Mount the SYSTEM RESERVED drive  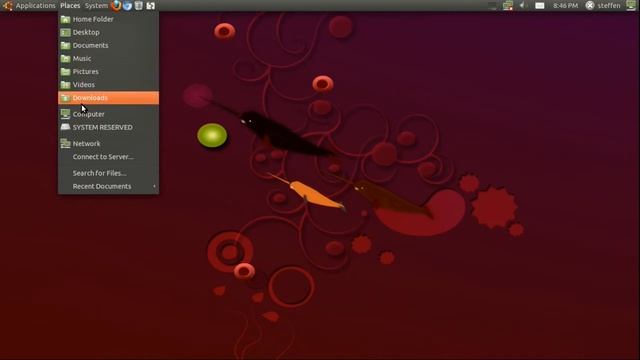pyautogui.click(x=108, y=127)
